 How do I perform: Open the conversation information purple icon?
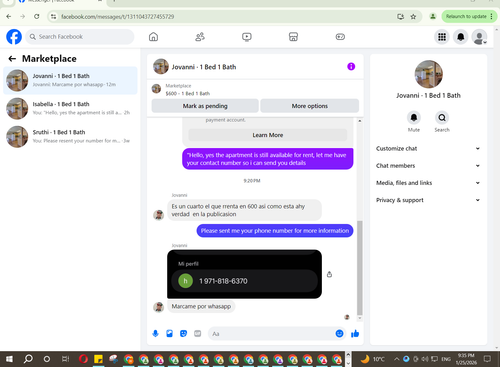click(351, 67)
